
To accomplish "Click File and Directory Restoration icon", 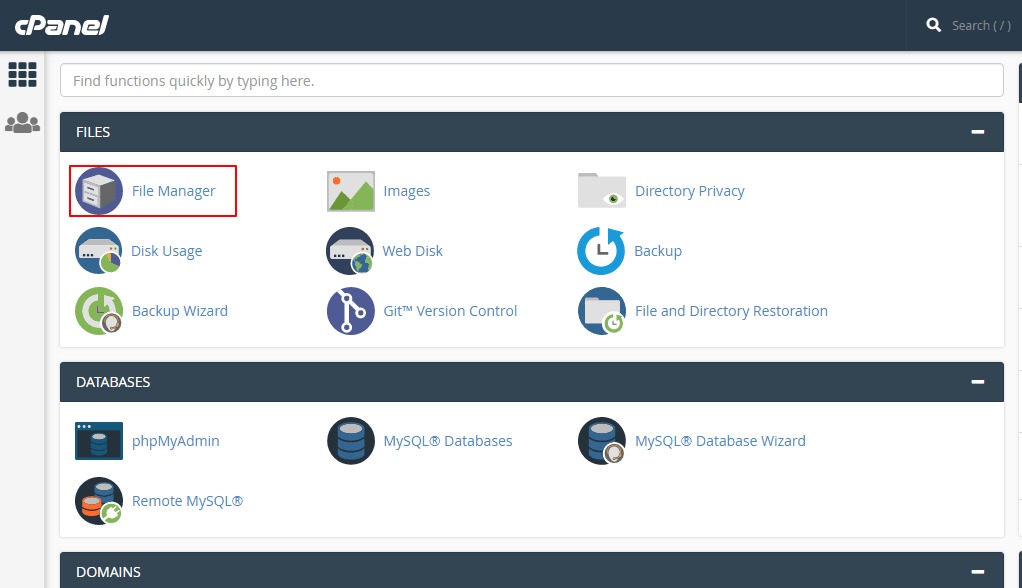I will (x=602, y=311).
